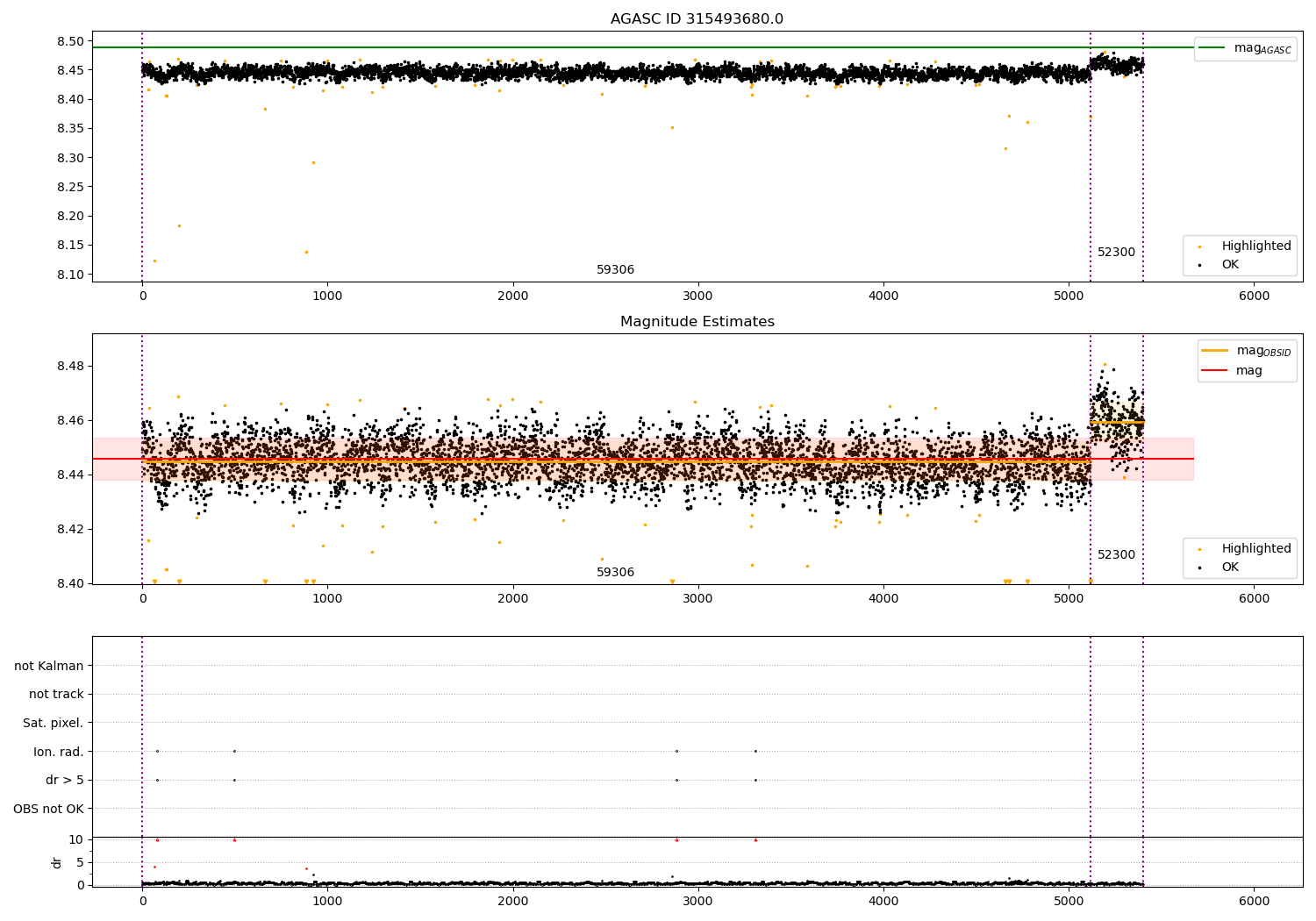Select 'OK' legend entry in Magnitude Estimates plot
Screen dimensions: 1316x921
tap(1230, 567)
